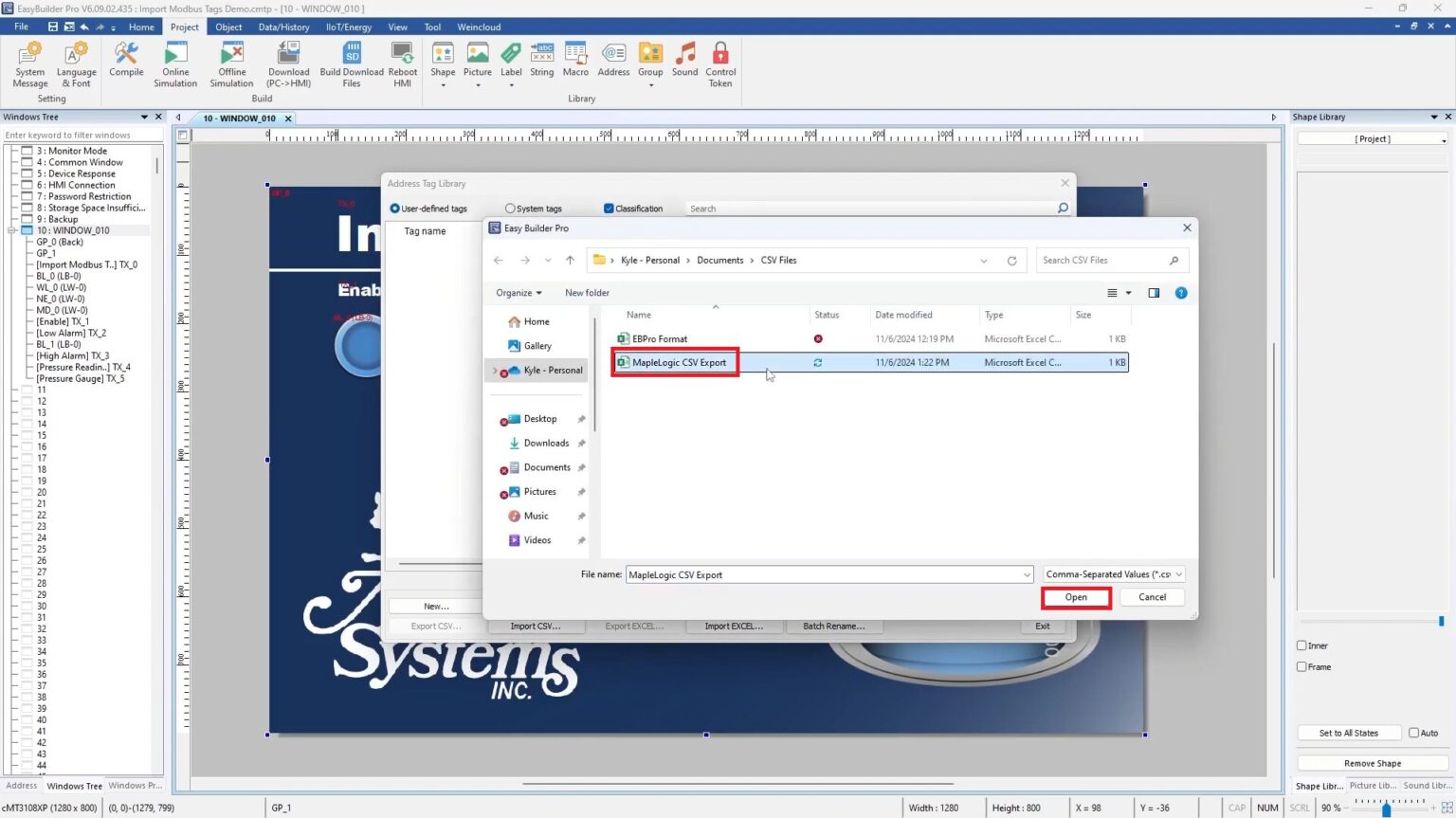The width and height of the screenshot is (1456, 818).
Task: Open the file type filter dropdown
Action: click(x=1114, y=574)
